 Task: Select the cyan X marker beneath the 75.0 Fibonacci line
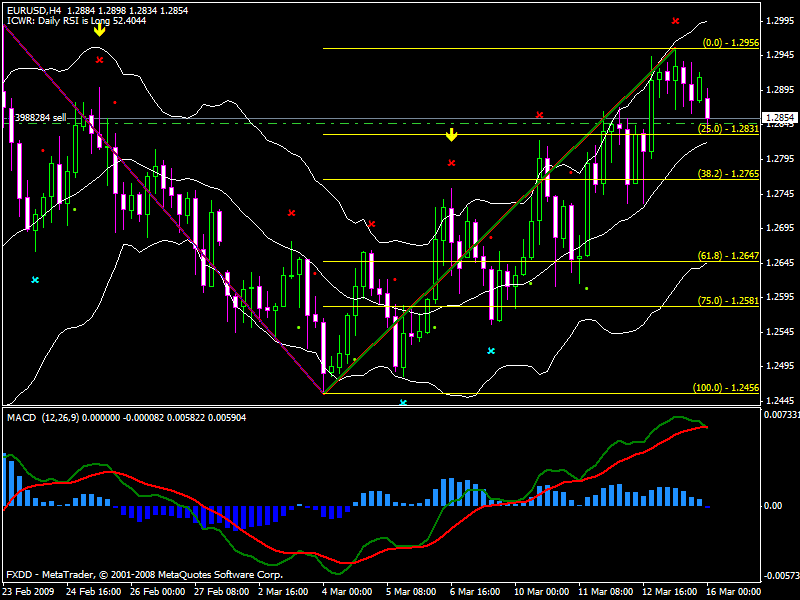[x=491, y=351]
